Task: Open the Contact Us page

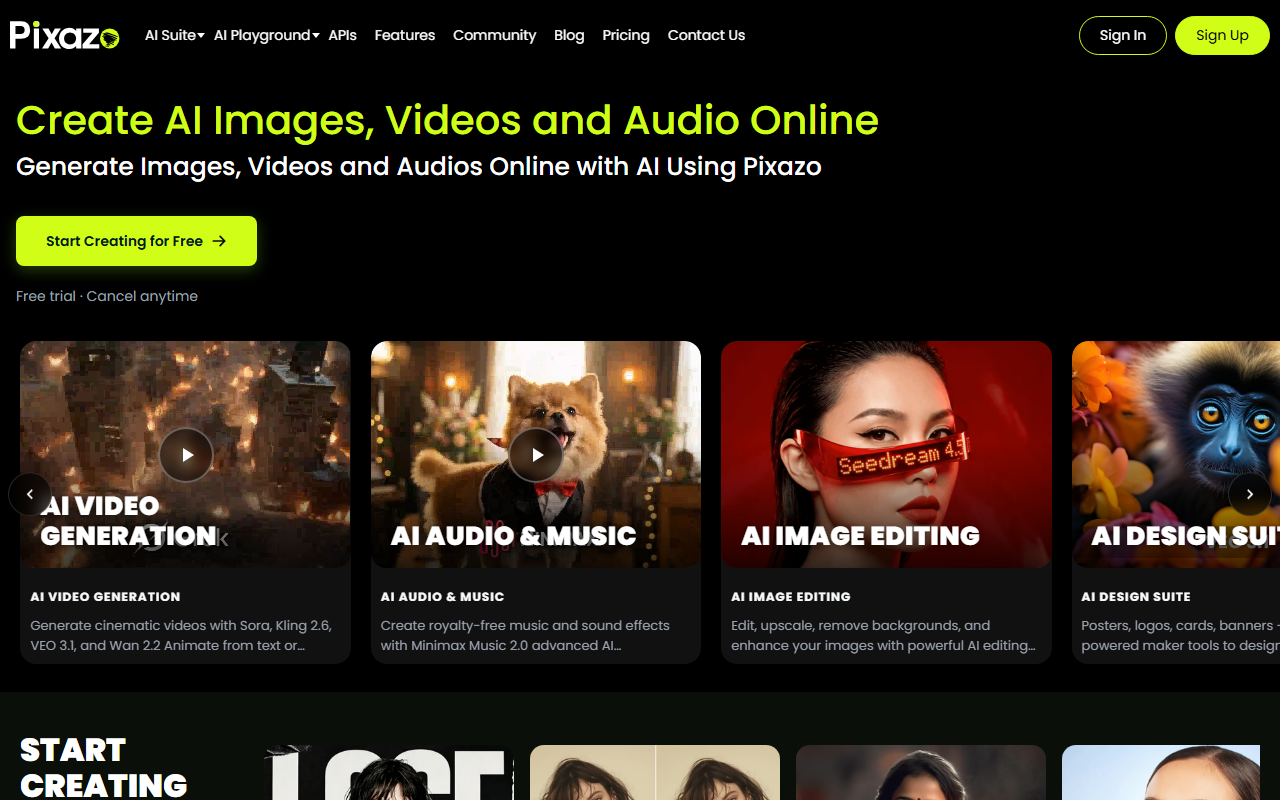Action: pos(706,35)
